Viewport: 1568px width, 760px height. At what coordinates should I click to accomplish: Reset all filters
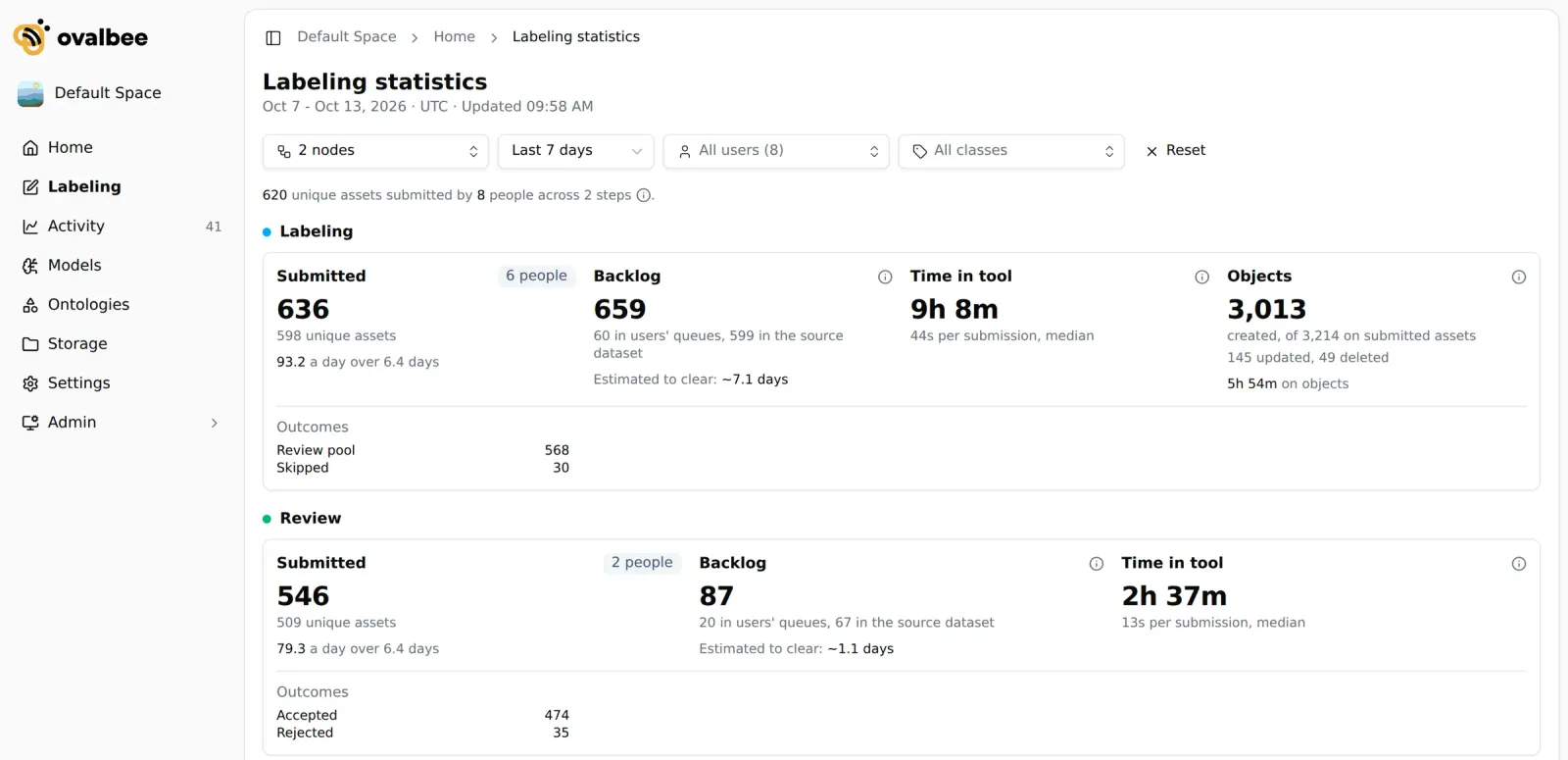coord(1176,151)
